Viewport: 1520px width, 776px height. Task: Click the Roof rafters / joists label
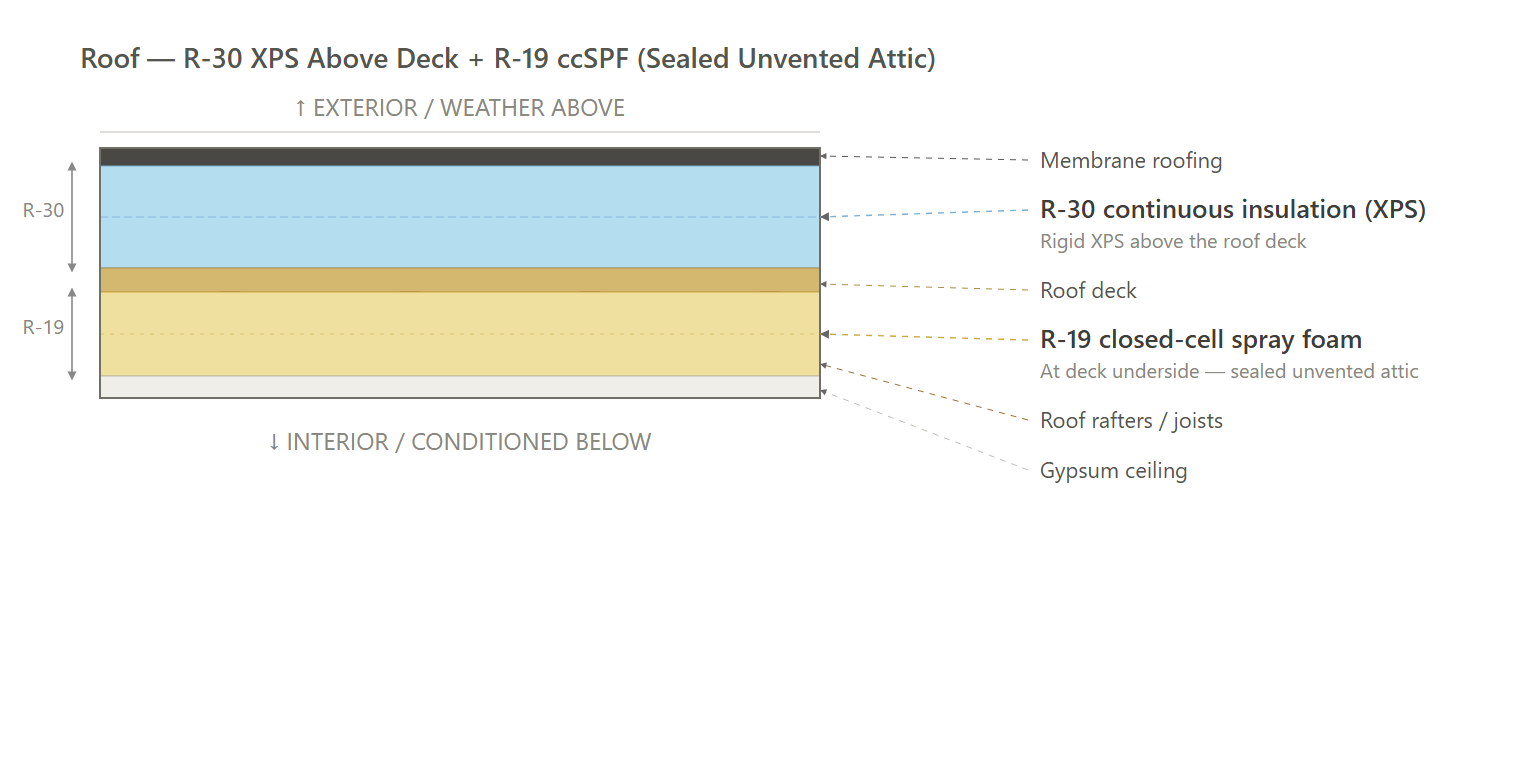point(1131,420)
